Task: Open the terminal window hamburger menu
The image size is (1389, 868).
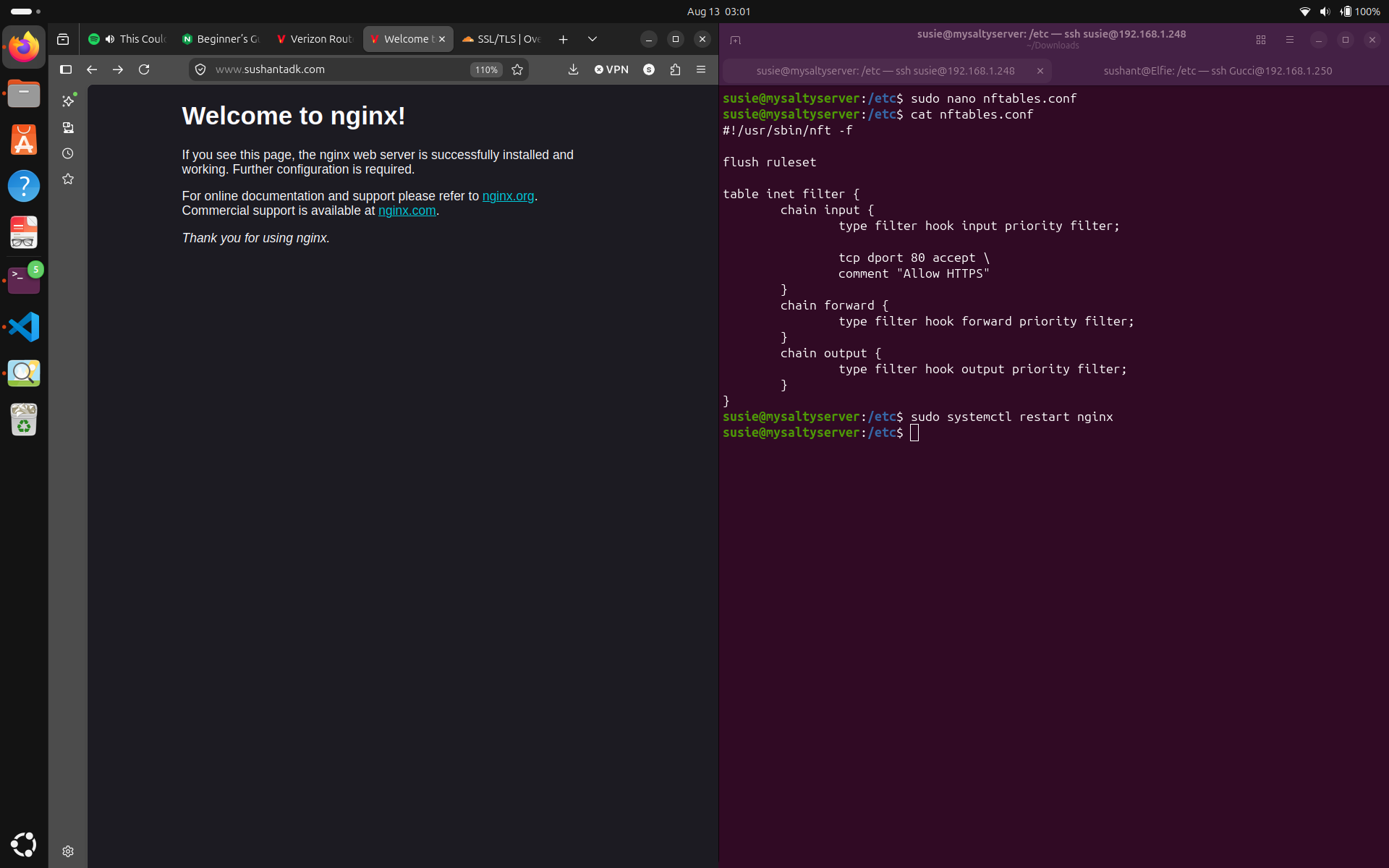Action: 1289,40
